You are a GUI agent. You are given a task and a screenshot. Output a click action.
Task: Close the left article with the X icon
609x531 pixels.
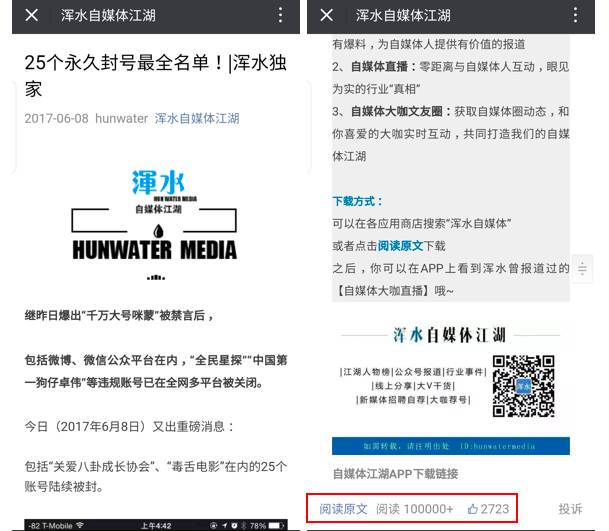(x=31, y=16)
